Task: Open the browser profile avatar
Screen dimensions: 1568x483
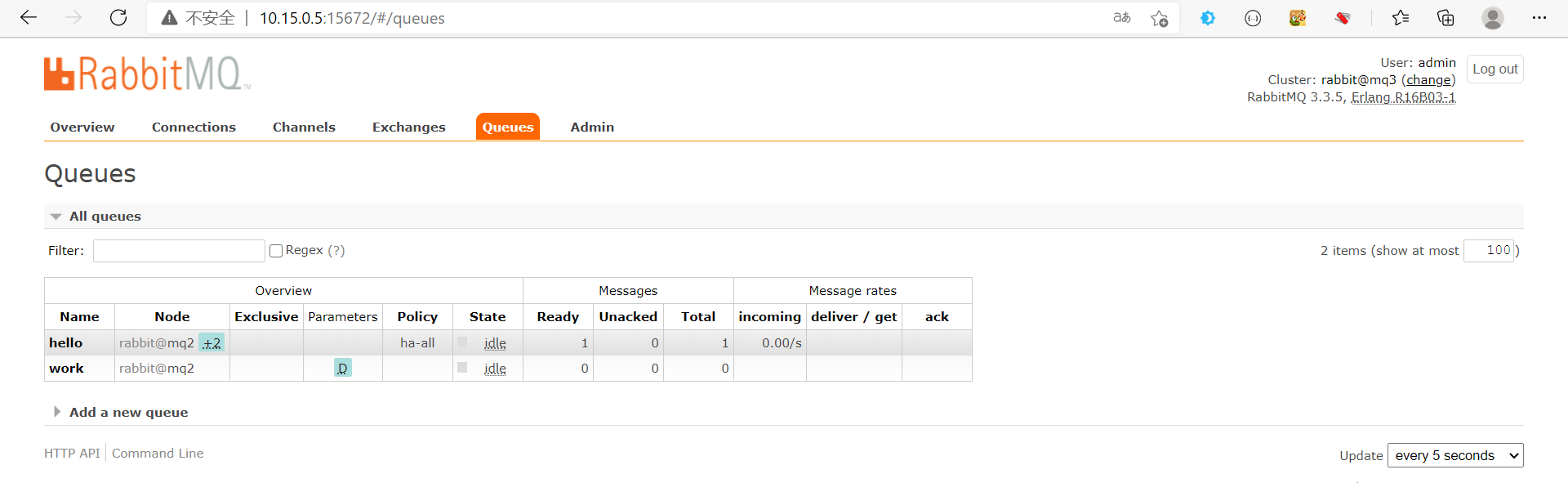Action: [x=1493, y=18]
